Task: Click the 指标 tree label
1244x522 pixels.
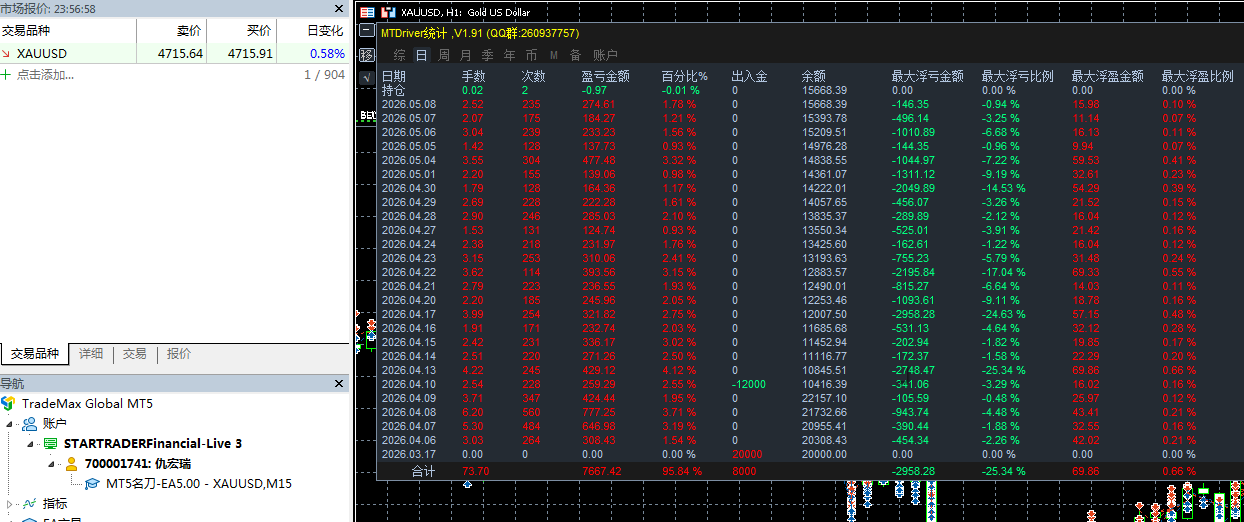Action: point(55,503)
